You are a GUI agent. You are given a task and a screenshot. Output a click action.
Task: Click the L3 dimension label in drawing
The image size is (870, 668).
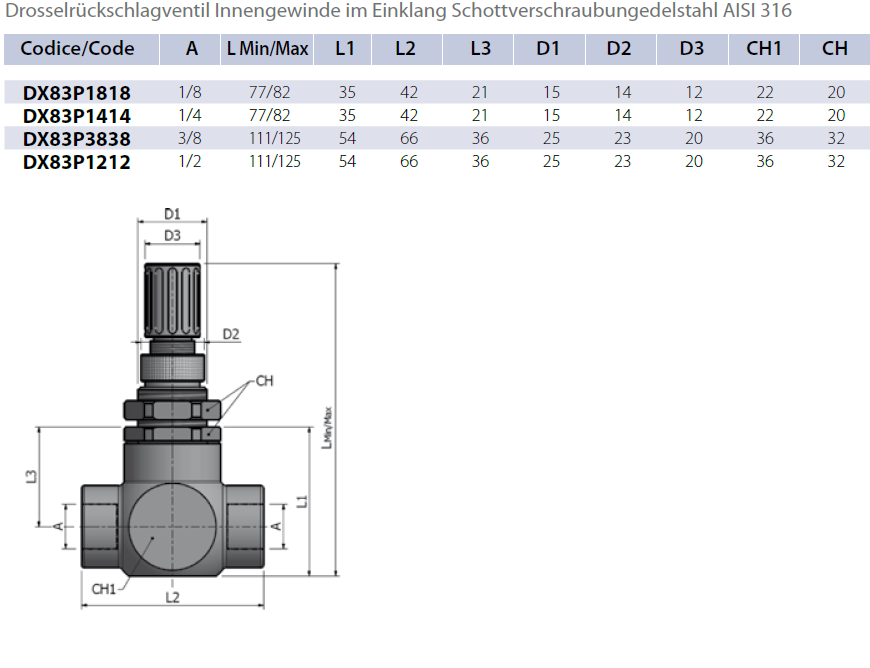coord(32,478)
